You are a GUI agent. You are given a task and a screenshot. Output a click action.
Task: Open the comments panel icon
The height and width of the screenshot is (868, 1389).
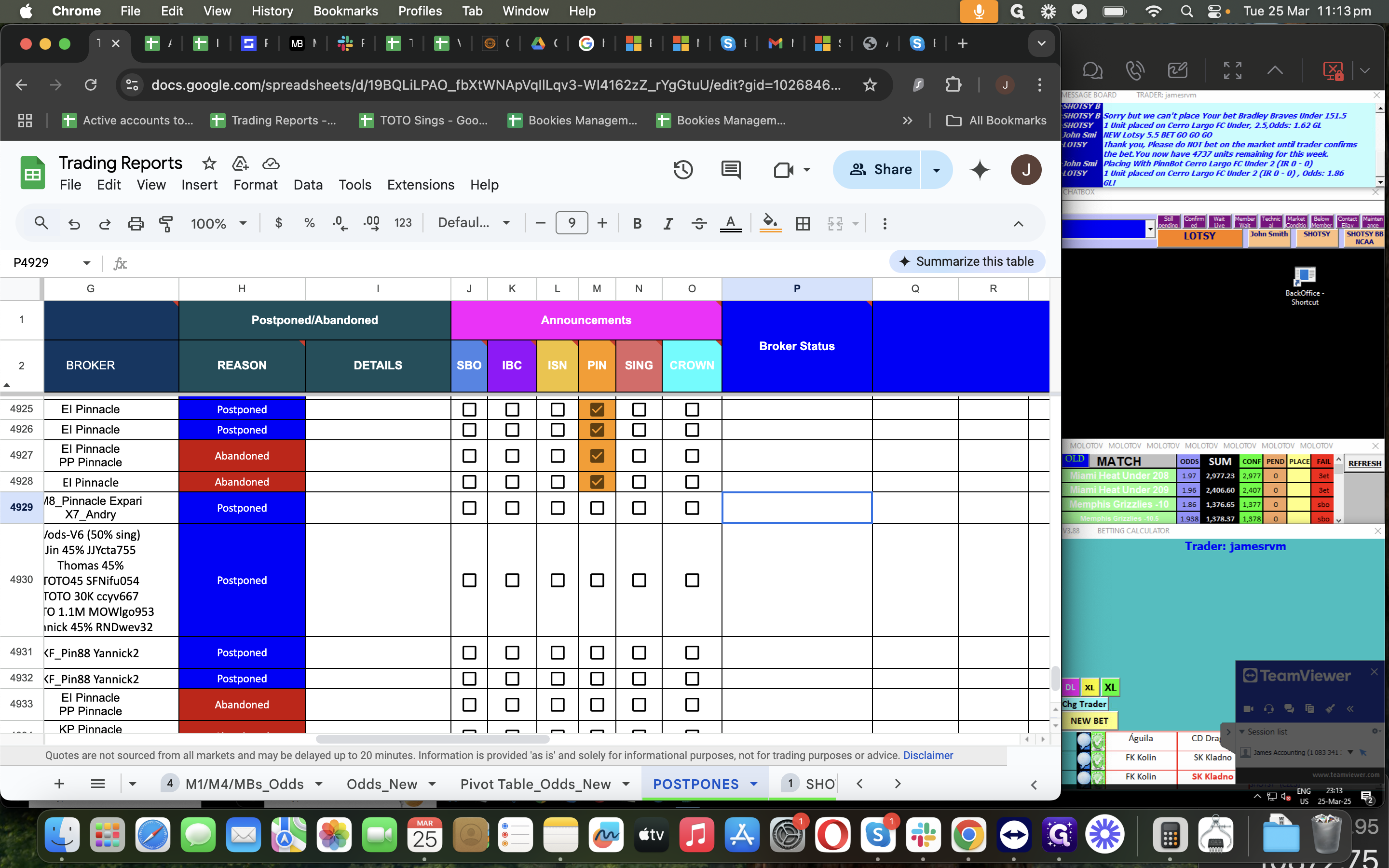click(731, 169)
